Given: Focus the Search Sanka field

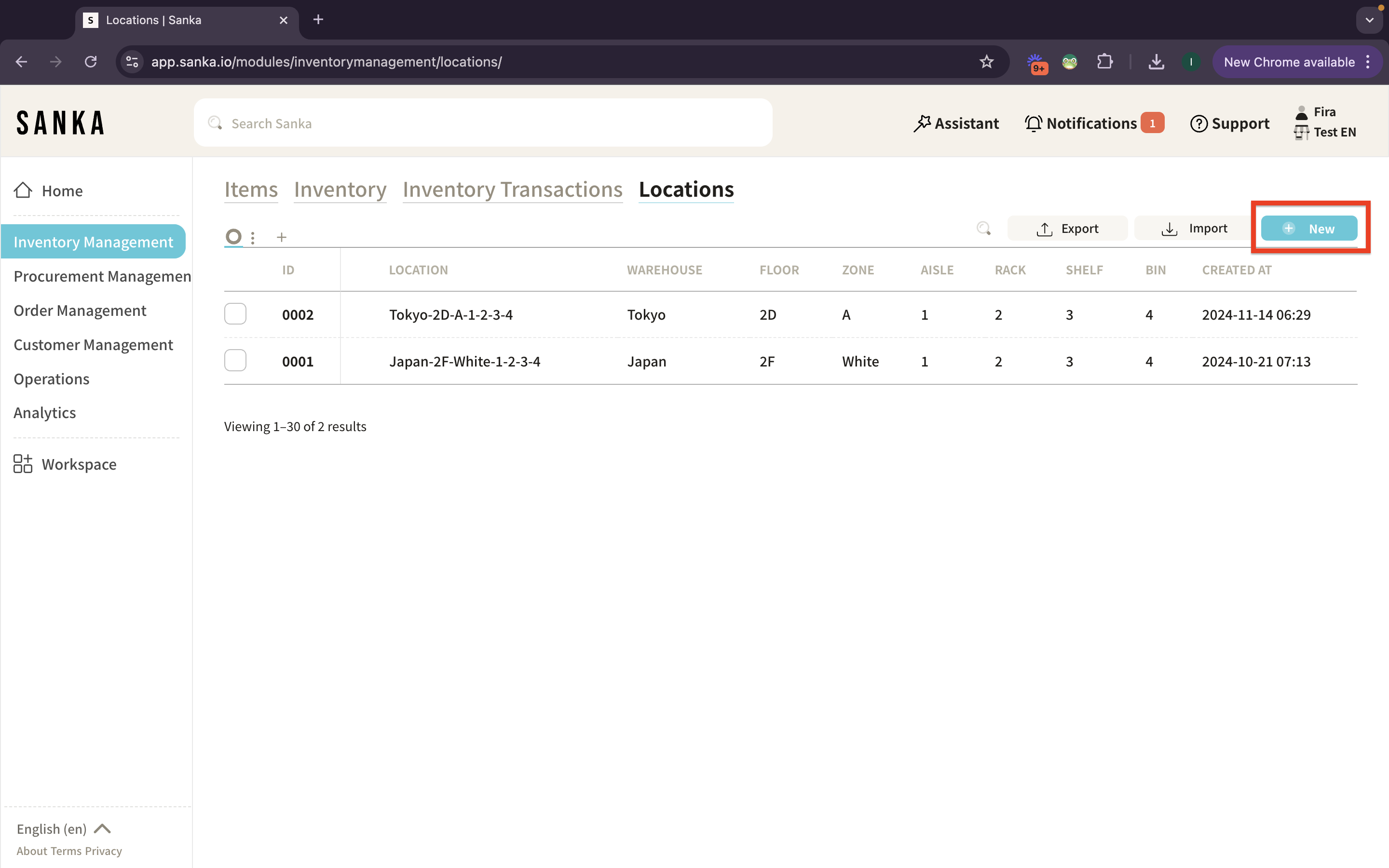Looking at the screenshot, I should [482, 123].
